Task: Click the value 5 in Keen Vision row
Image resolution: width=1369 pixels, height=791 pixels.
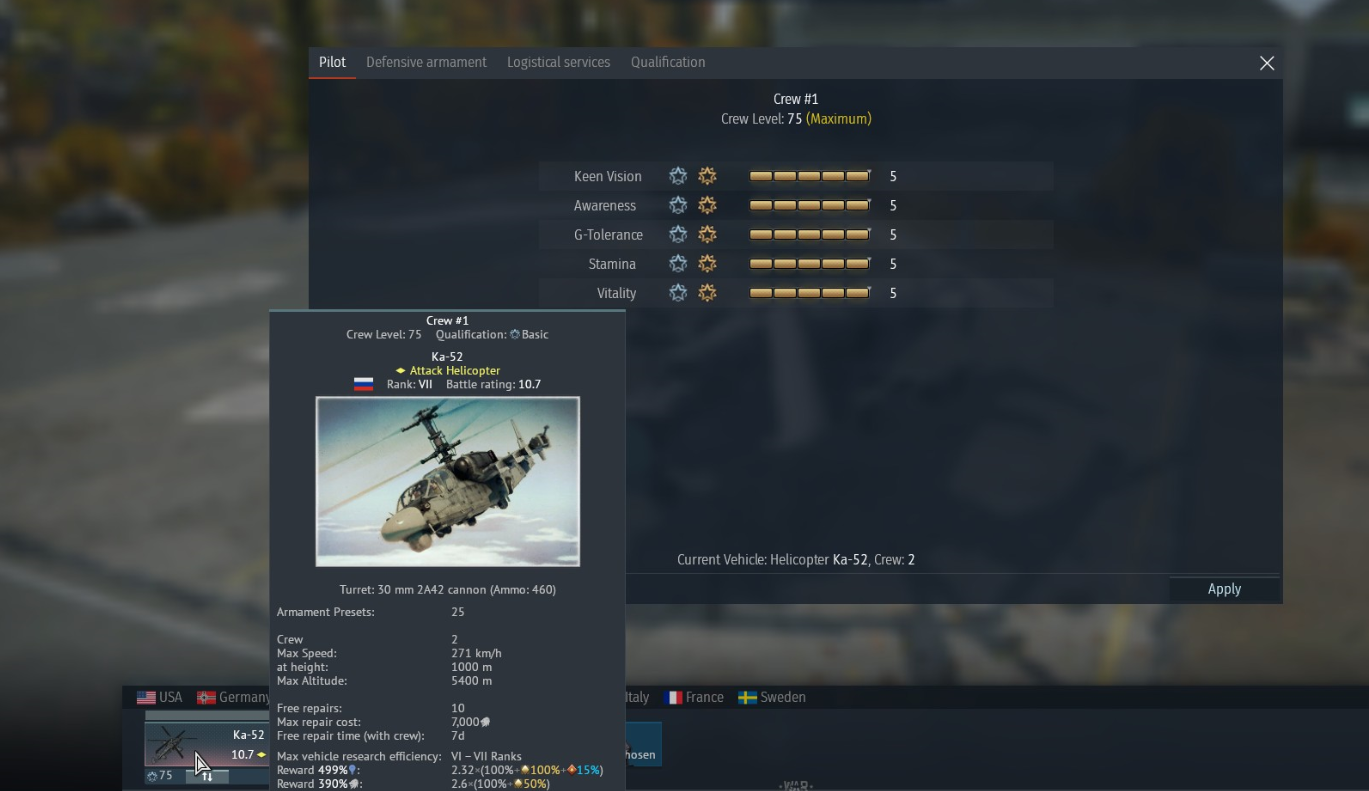Action: (893, 176)
